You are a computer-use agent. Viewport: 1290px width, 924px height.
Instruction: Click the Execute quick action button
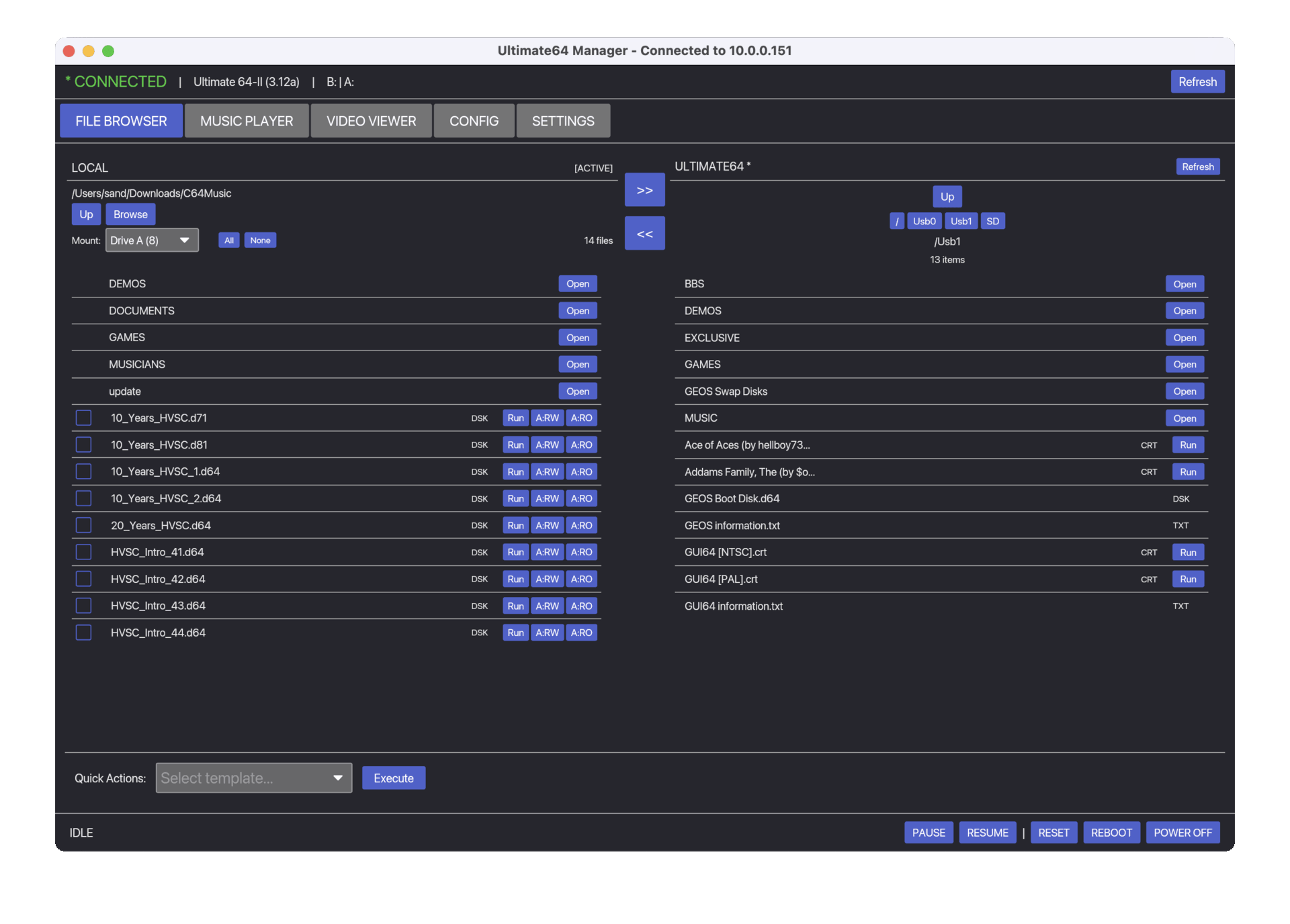[393, 778]
